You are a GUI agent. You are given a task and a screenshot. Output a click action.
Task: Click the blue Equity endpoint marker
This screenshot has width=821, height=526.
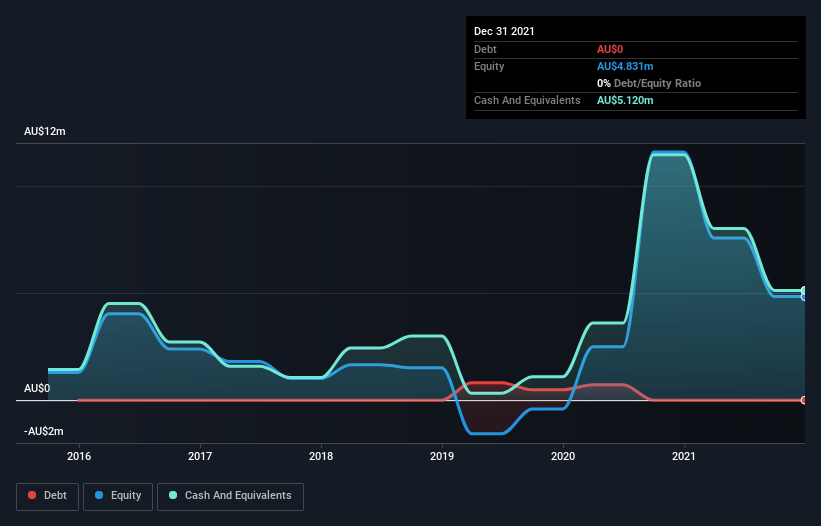(804, 297)
